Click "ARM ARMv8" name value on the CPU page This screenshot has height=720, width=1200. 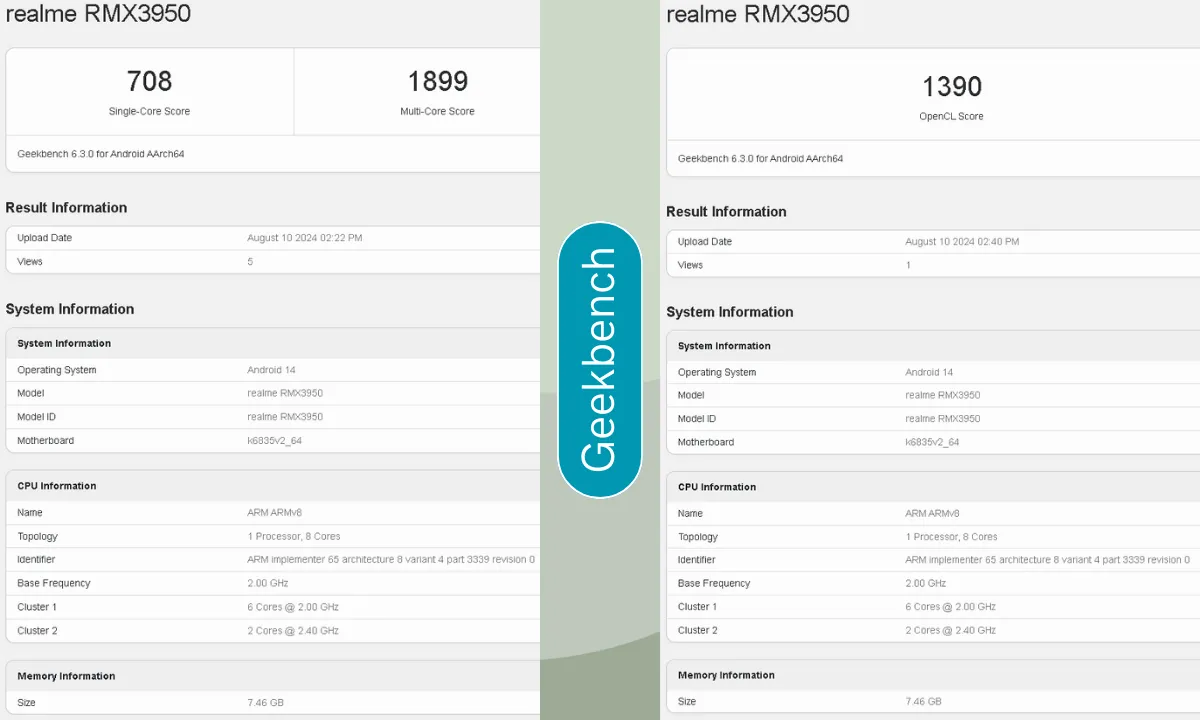[x=274, y=513]
